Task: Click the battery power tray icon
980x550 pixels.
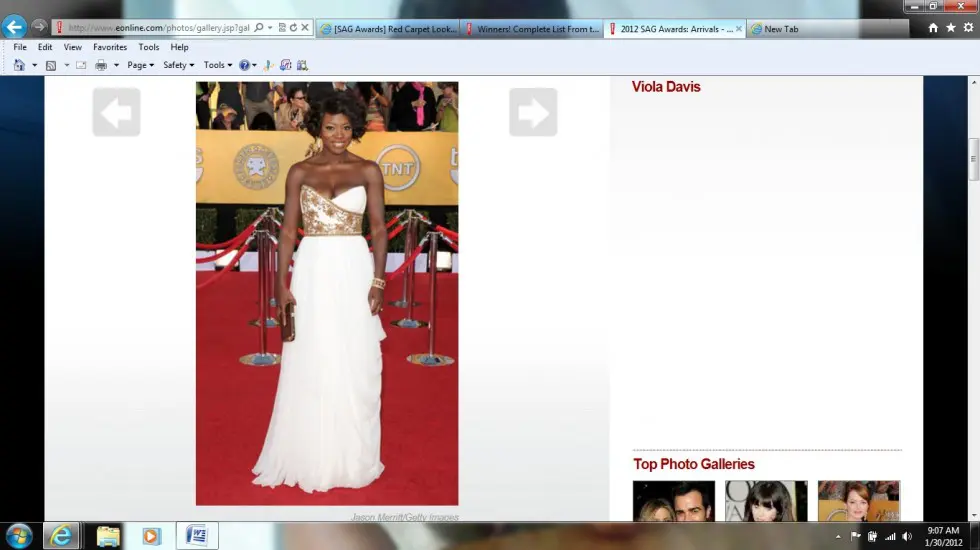Action: point(872,536)
